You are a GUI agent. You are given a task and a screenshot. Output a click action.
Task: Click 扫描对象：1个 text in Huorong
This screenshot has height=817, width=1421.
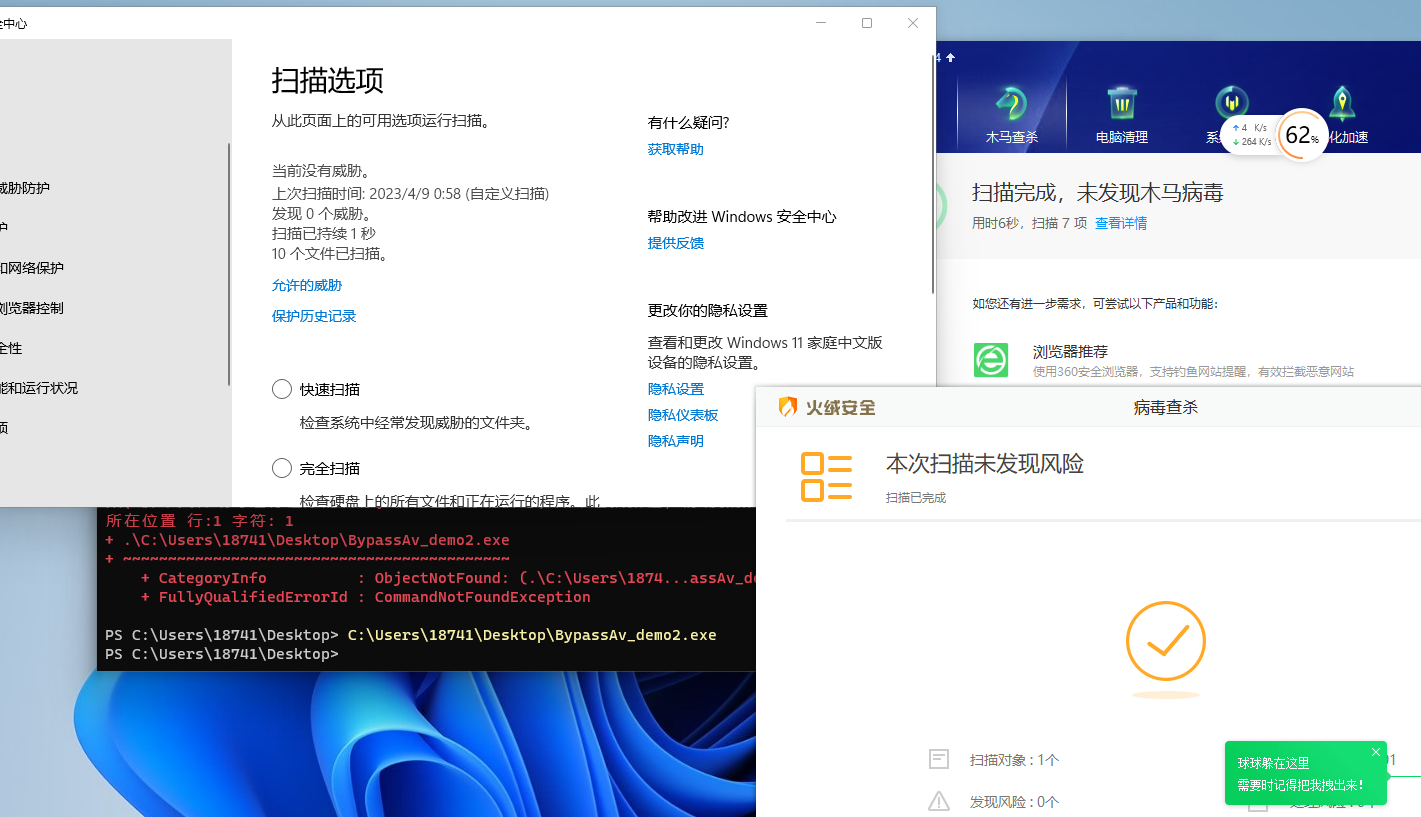(x=1014, y=760)
